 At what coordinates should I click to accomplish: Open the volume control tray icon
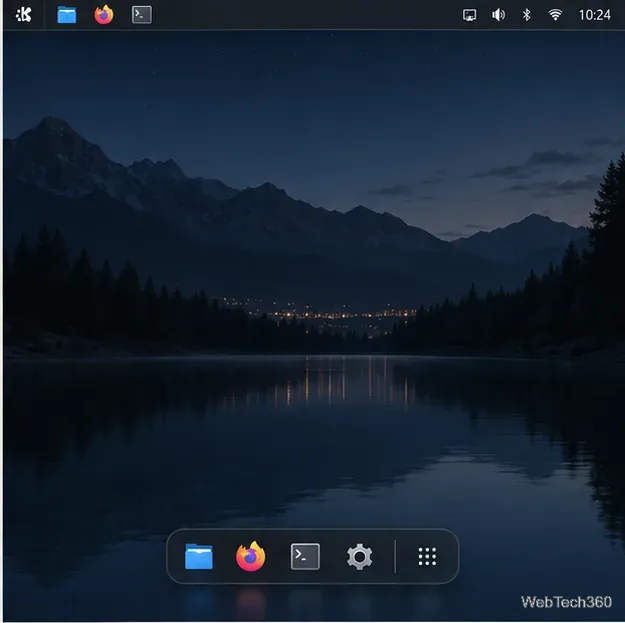point(498,15)
